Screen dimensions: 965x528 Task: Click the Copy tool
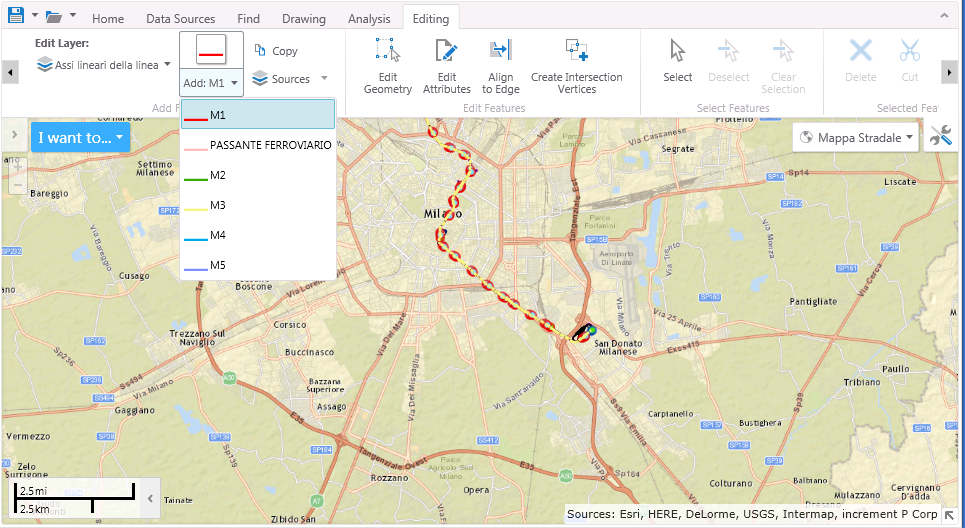276,51
